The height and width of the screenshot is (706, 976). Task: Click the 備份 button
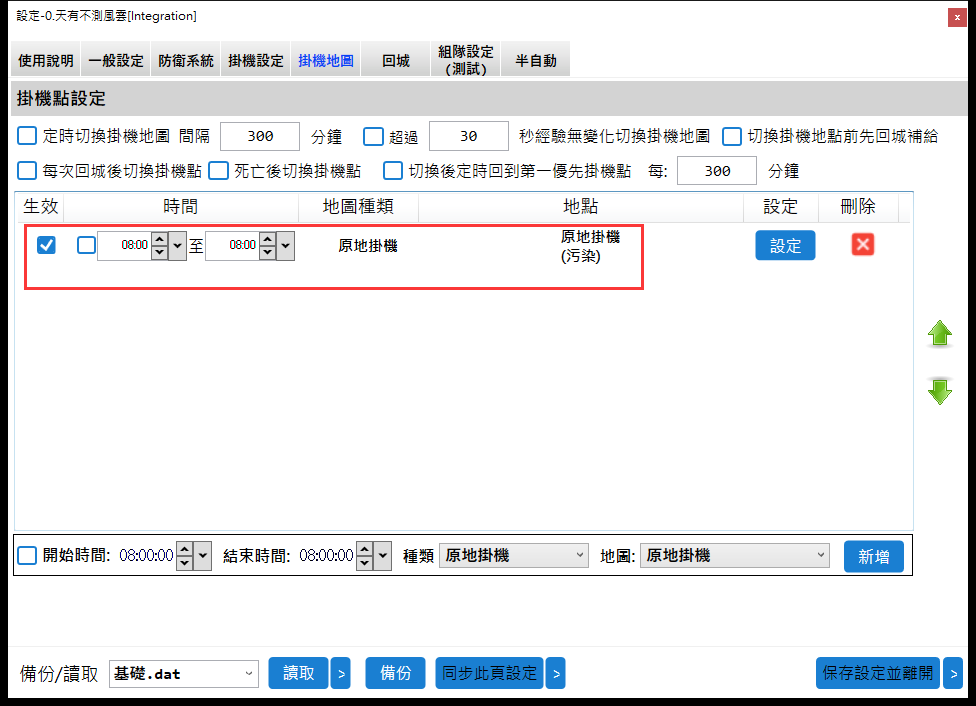[396, 674]
